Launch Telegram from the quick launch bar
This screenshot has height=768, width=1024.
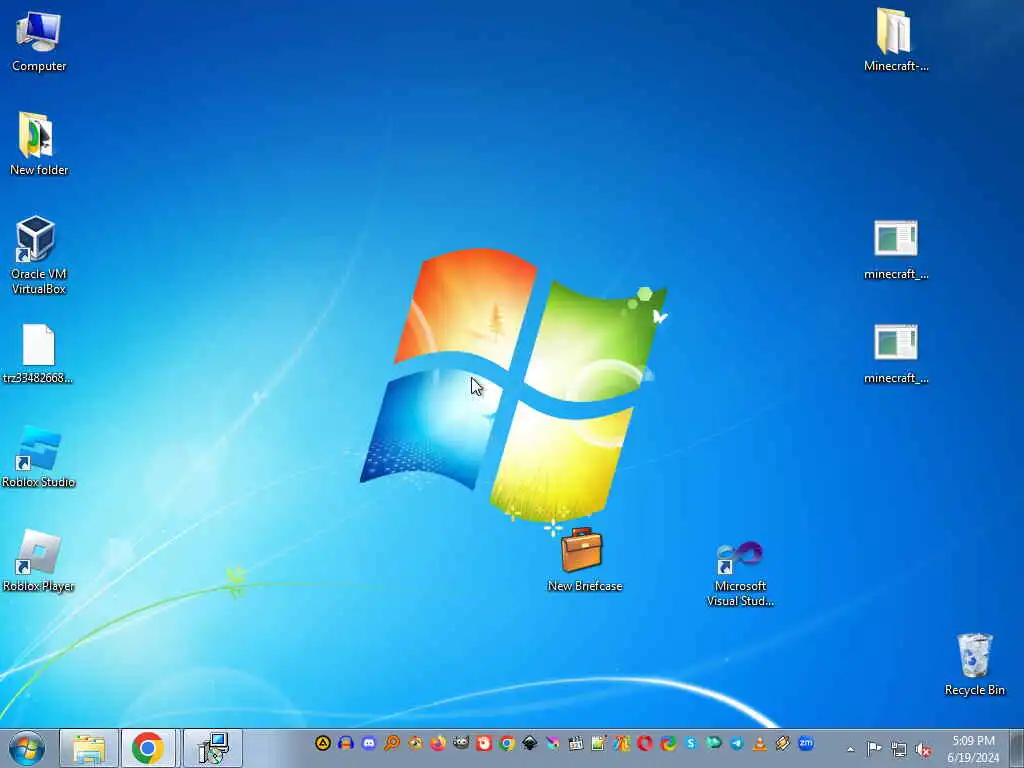(737, 743)
